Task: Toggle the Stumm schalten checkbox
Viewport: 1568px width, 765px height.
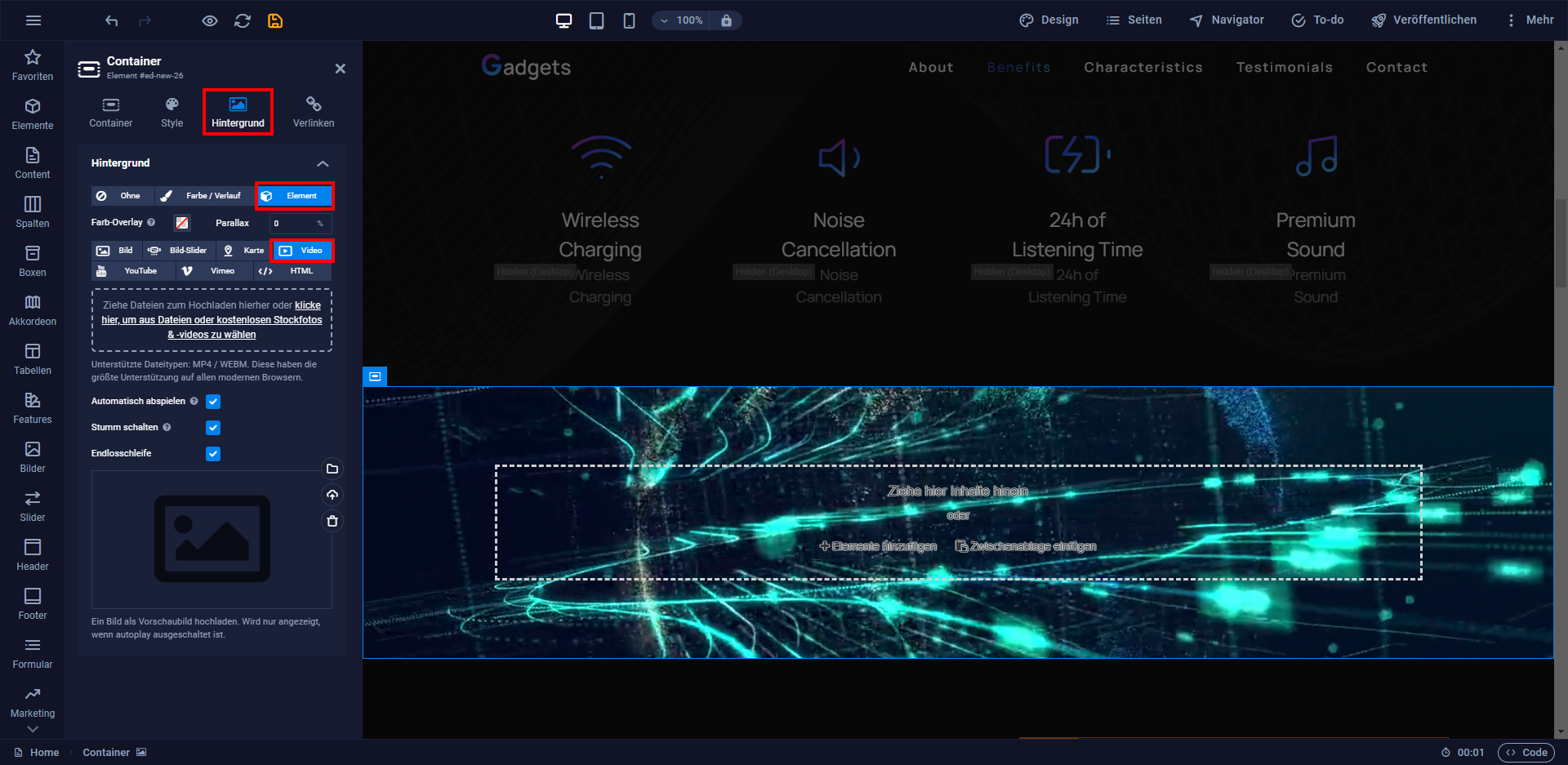Action: [213, 428]
